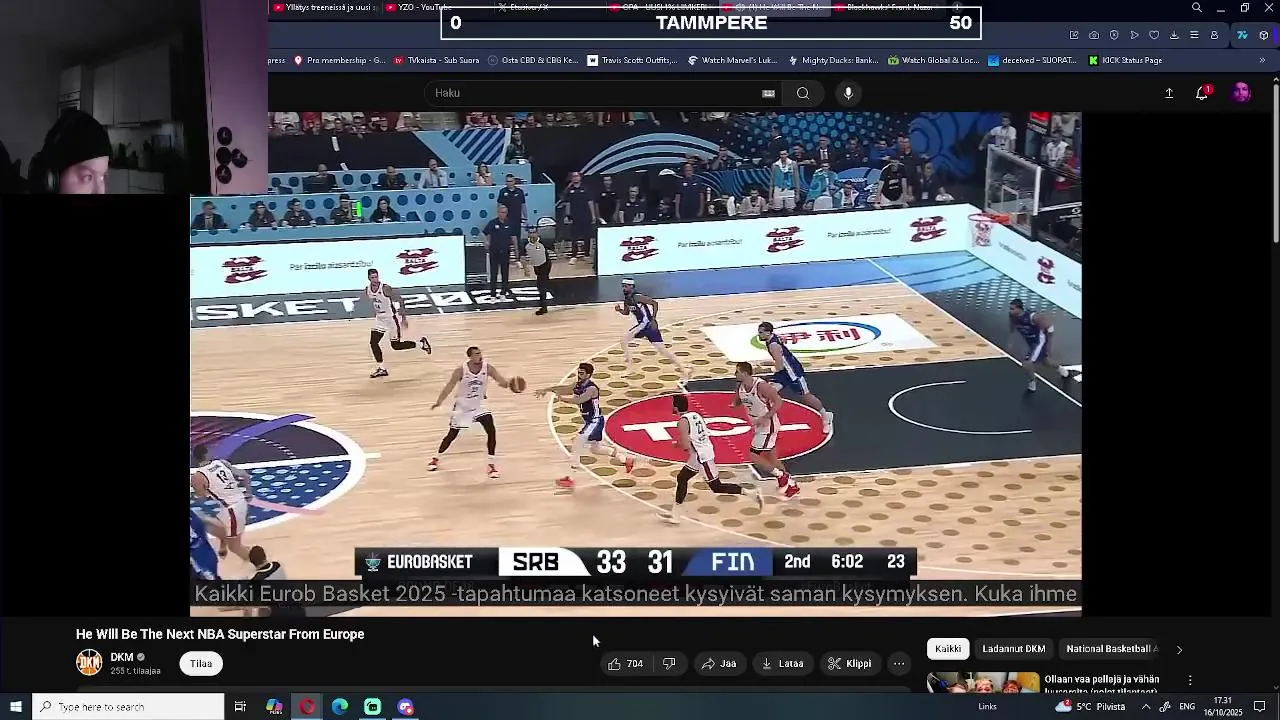This screenshot has height=720, width=1280.
Task: Open the green taskbar app icon
Action: 372,707
